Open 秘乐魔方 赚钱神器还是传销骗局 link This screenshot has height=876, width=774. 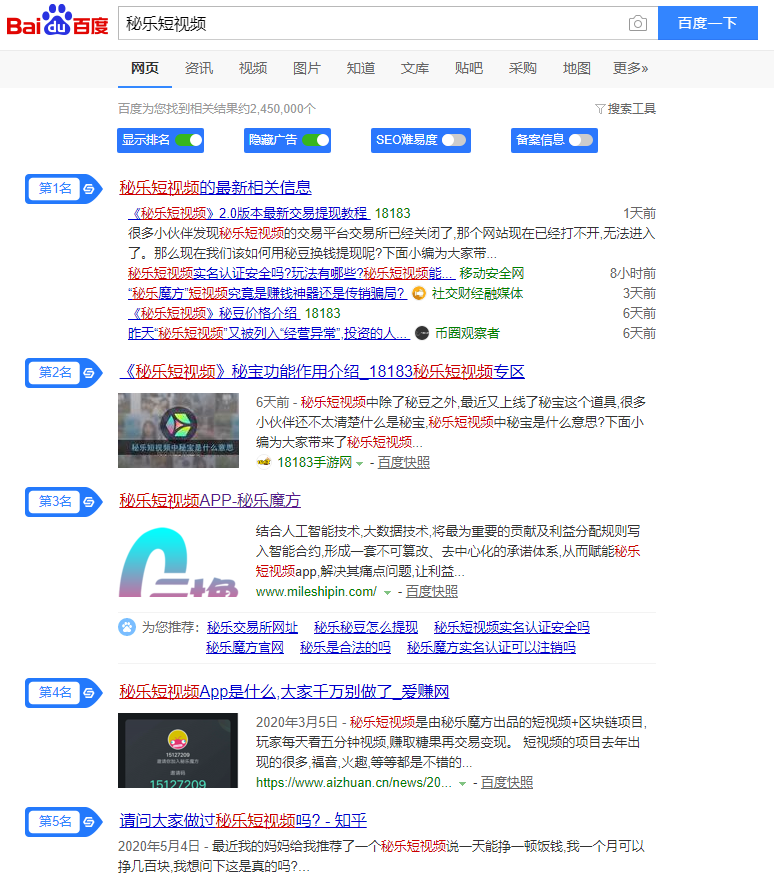(267, 293)
